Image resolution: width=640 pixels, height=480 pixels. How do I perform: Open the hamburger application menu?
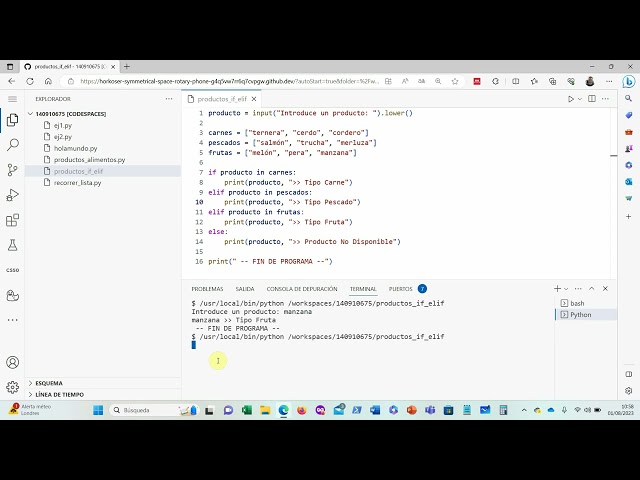click(x=13, y=99)
